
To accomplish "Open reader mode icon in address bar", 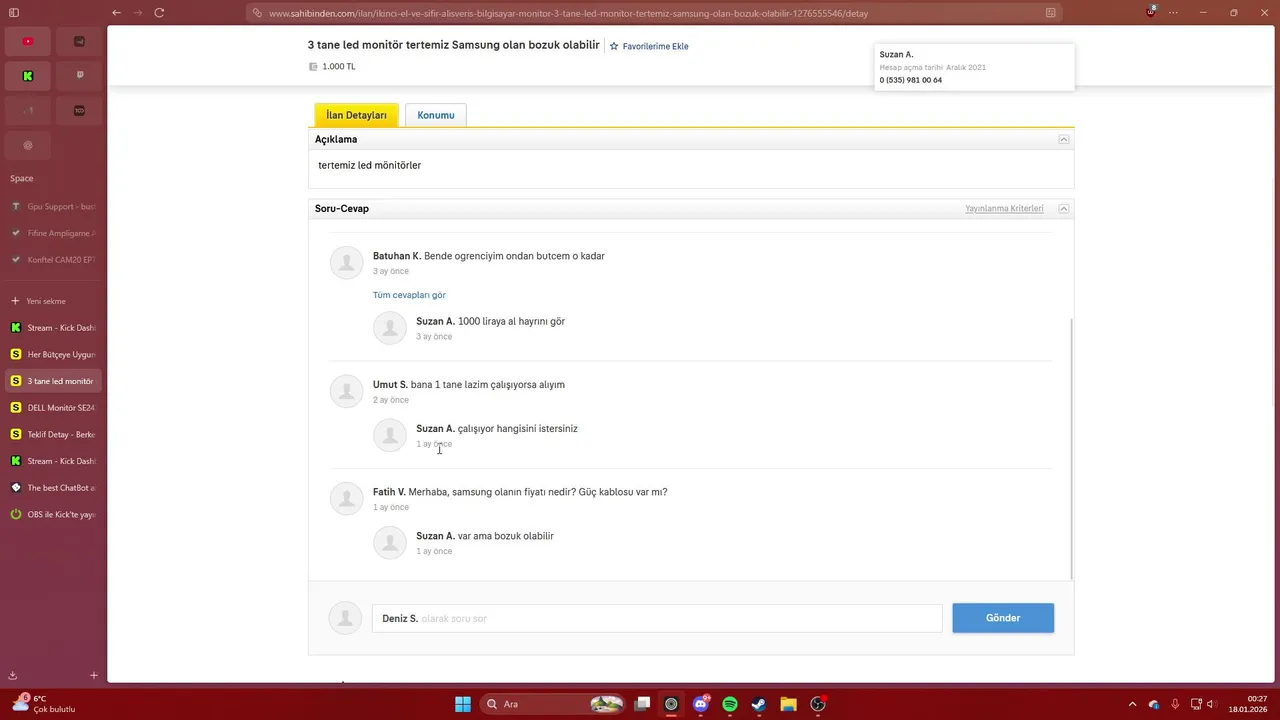I will pos(1050,13).
